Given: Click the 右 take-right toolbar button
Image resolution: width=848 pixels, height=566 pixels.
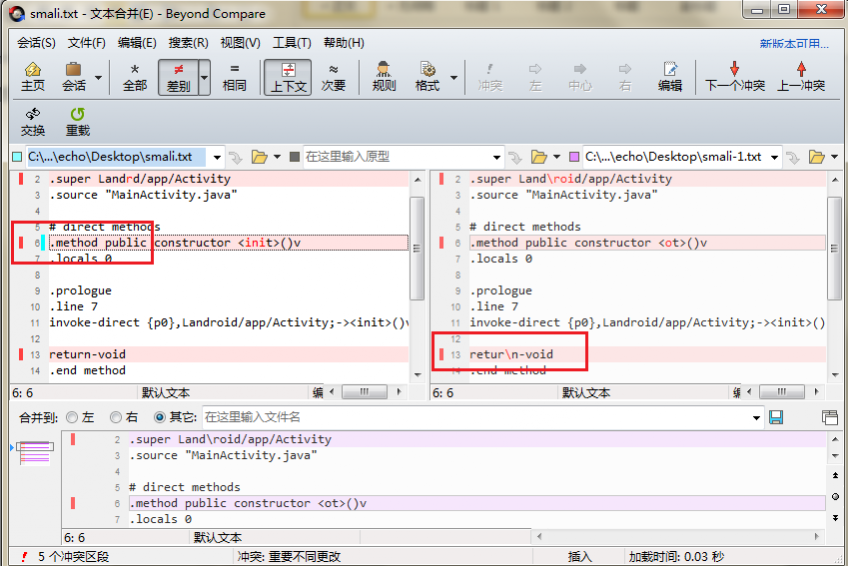Looking at the screenshot, I should (625, 77).
